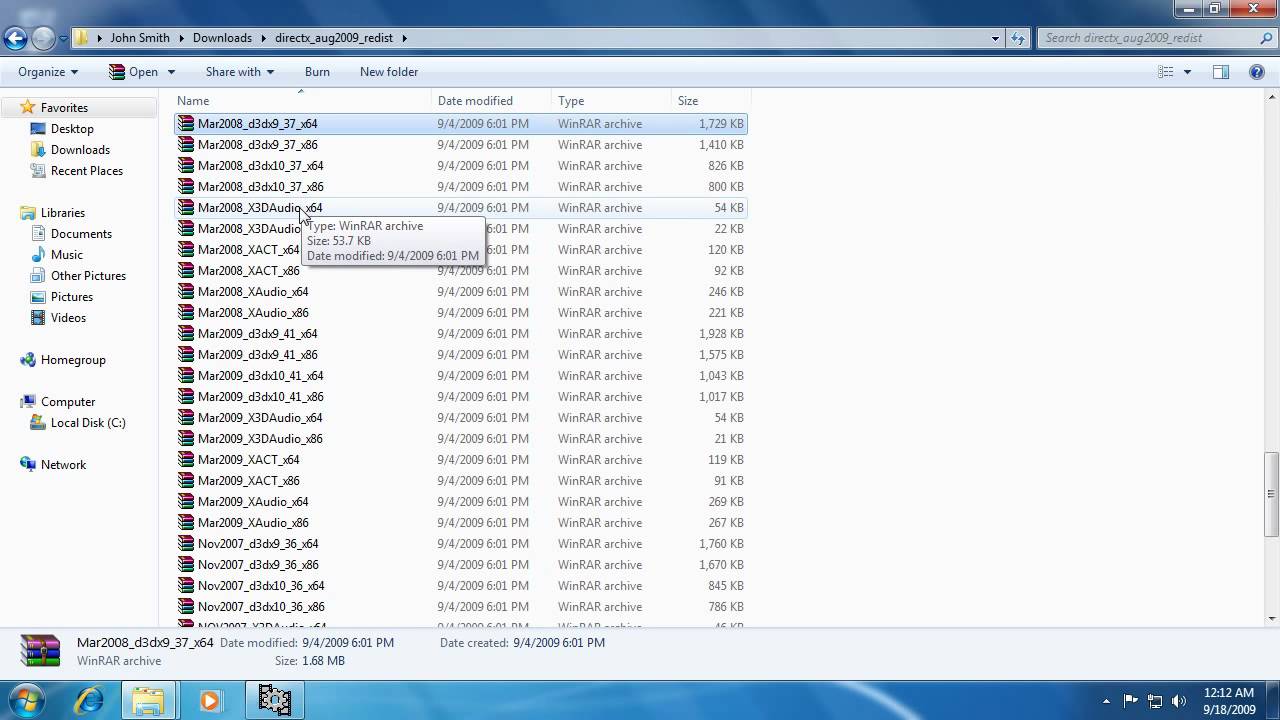The height and width of the screenshot is (720, 1280).
Task: Click the Change your view icon
Action: (x=1166, y=72)
